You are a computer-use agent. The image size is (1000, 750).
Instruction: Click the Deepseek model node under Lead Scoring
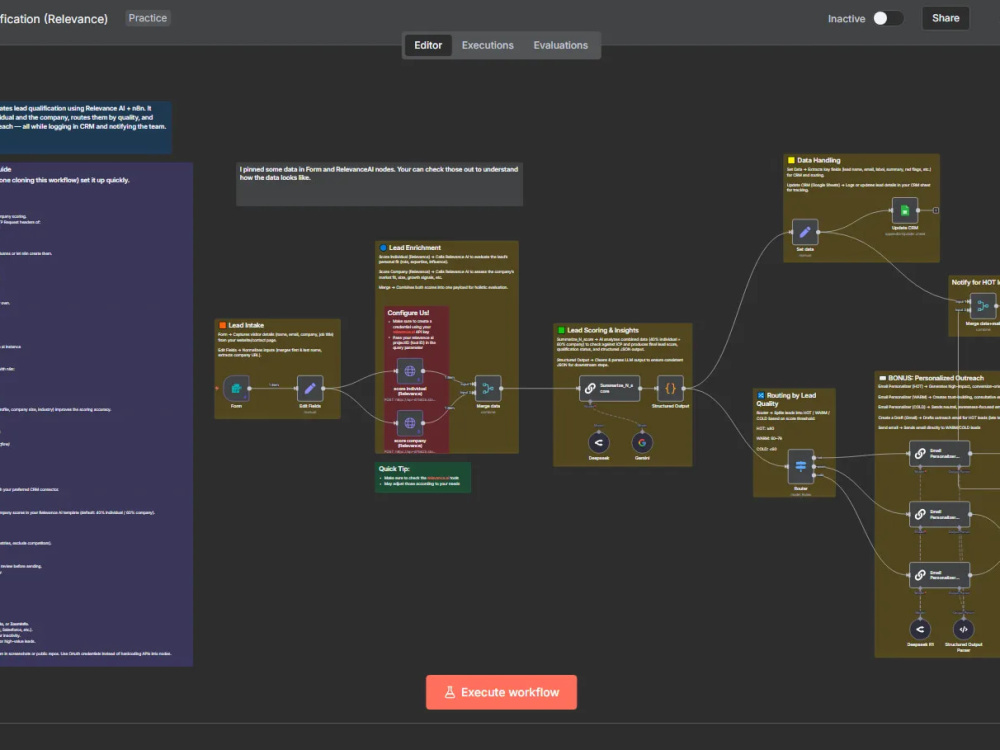(x=598, y=443)
